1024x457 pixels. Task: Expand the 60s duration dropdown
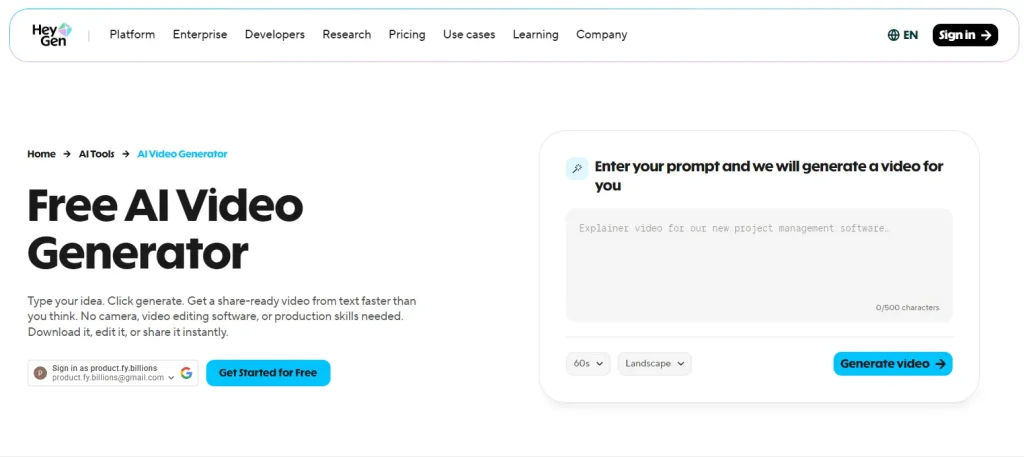point(588,364)
